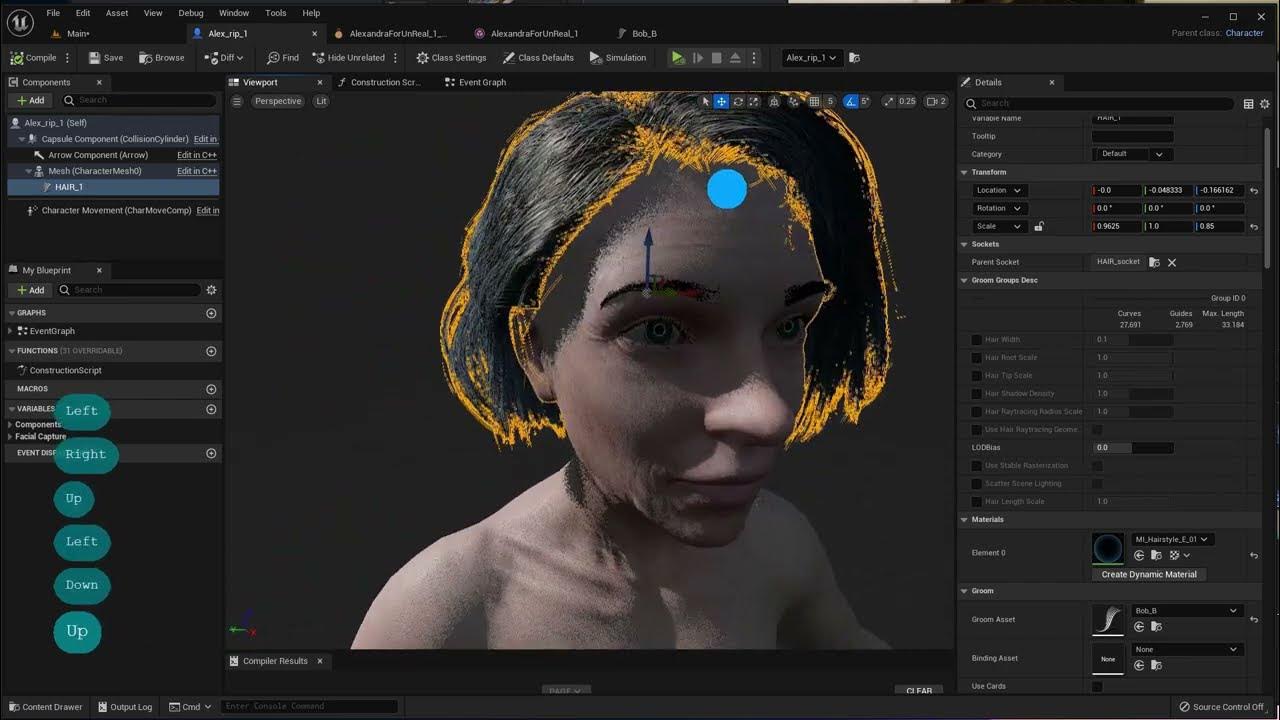Enable Hair Root Scale override checkbox

pos(977,358)
